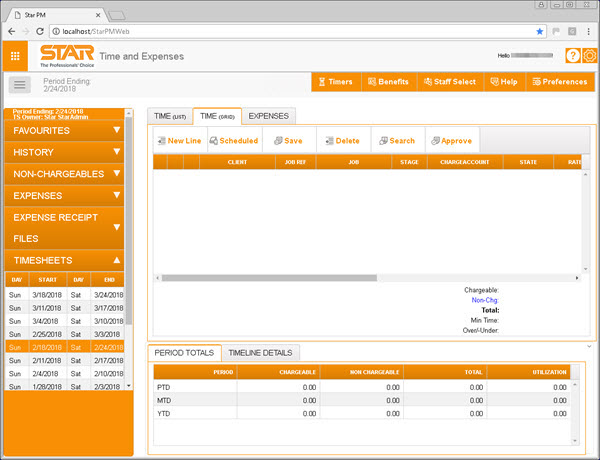Click the grid's left scroll arrow
This screenshot has height=460, width=600.
click(157, 278)
